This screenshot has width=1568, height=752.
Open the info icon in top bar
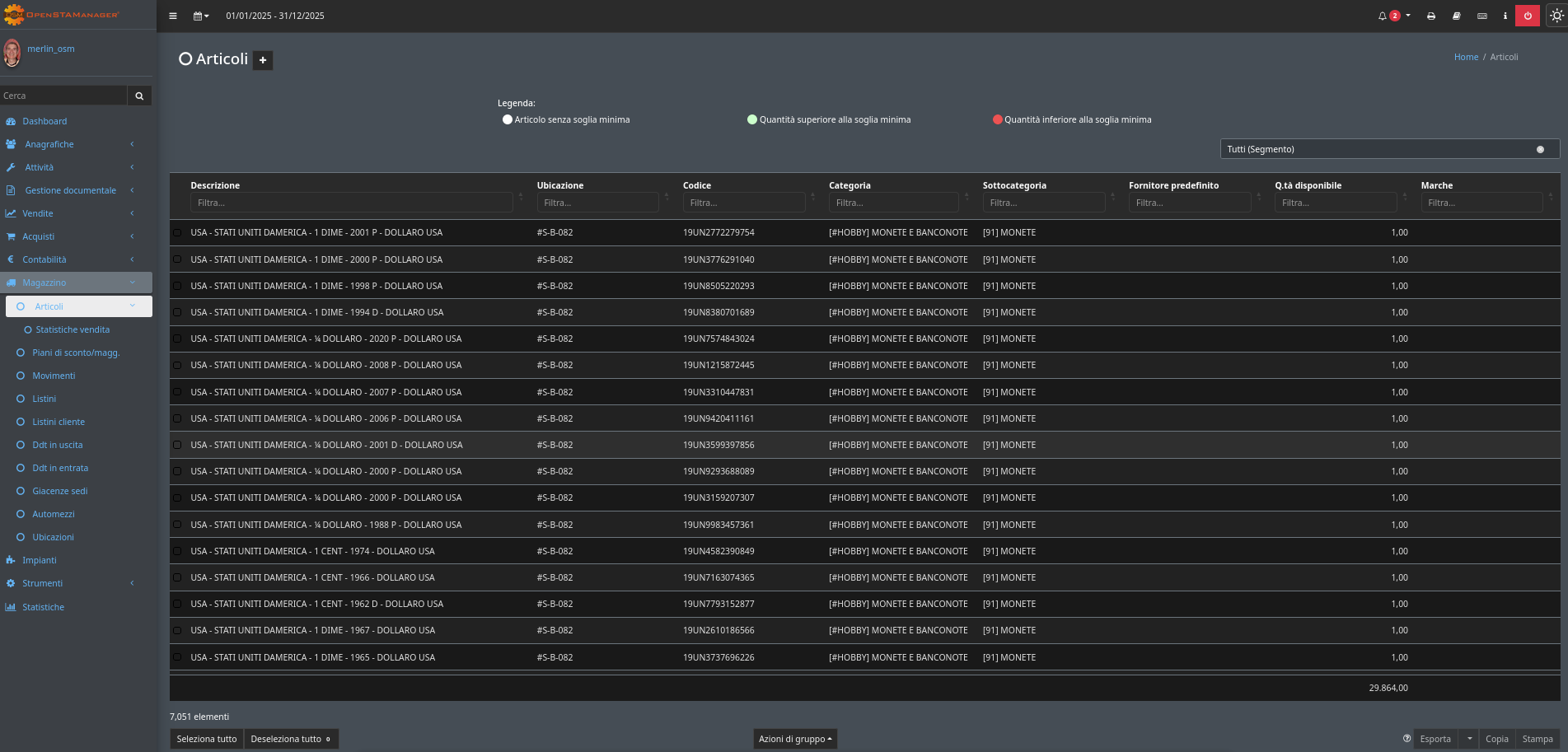1505,16
